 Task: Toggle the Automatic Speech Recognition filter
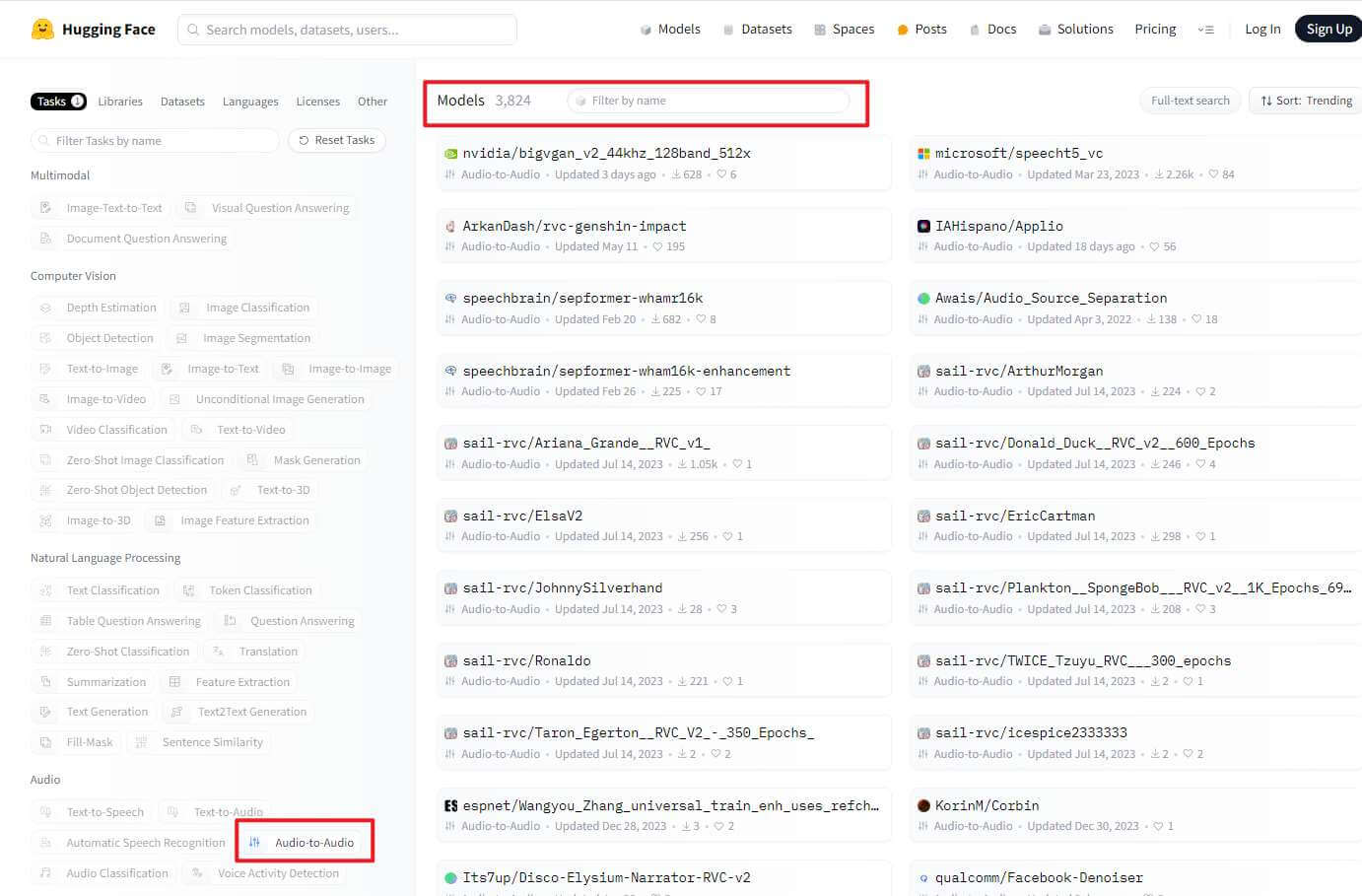coord(131,843)
